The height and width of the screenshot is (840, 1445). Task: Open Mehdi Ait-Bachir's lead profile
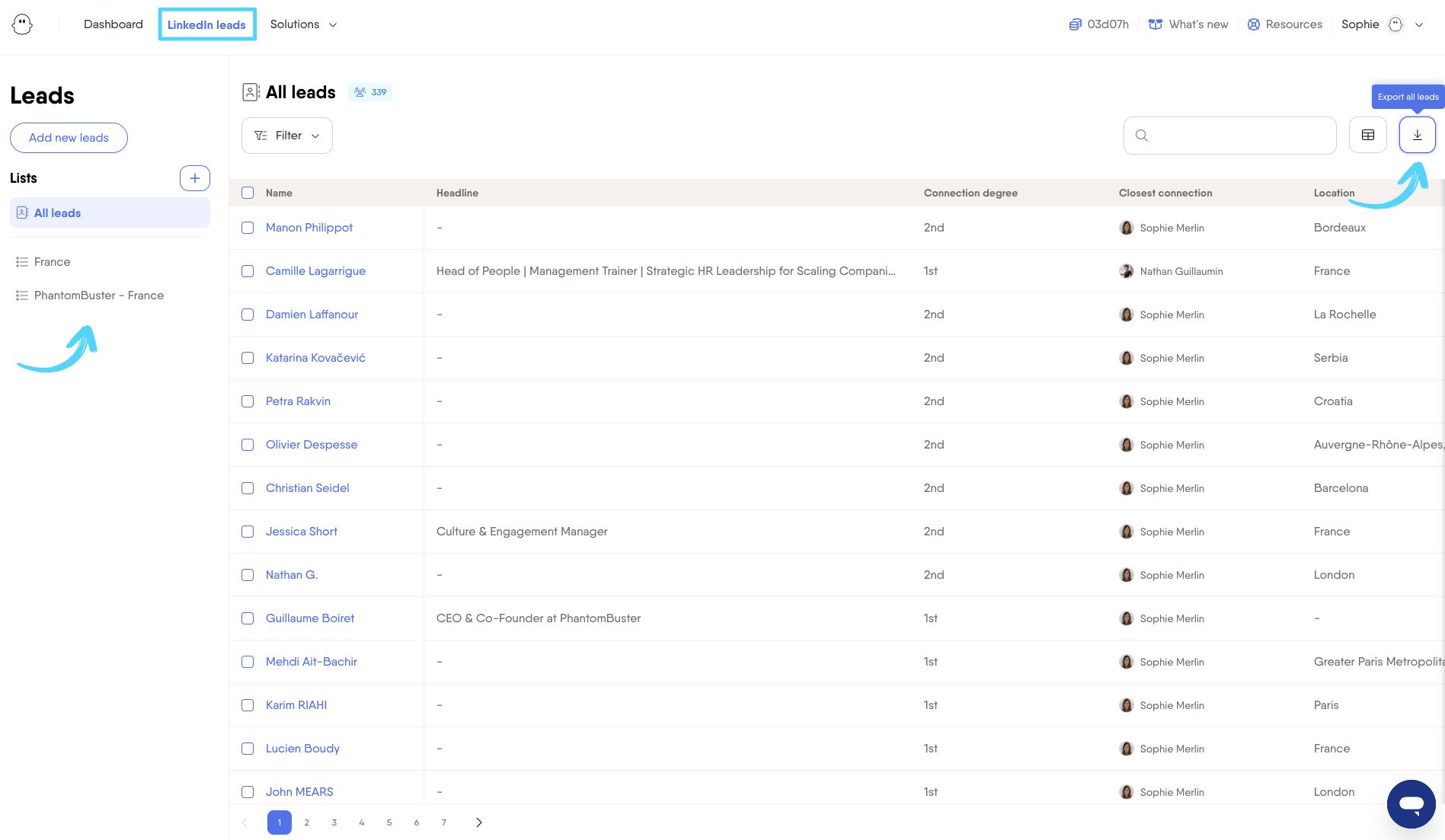312,662
